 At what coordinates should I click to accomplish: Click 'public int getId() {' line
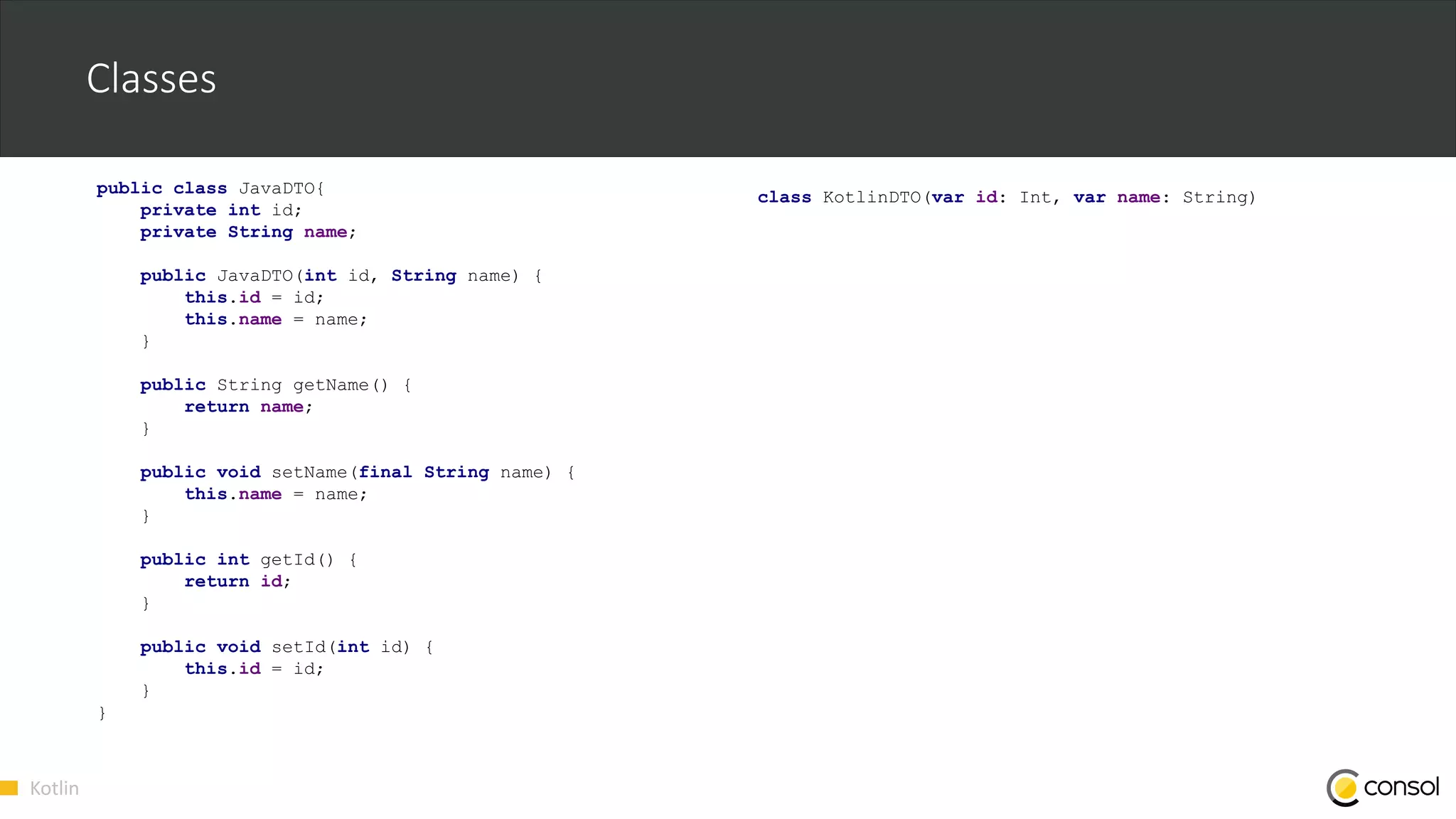249,560
